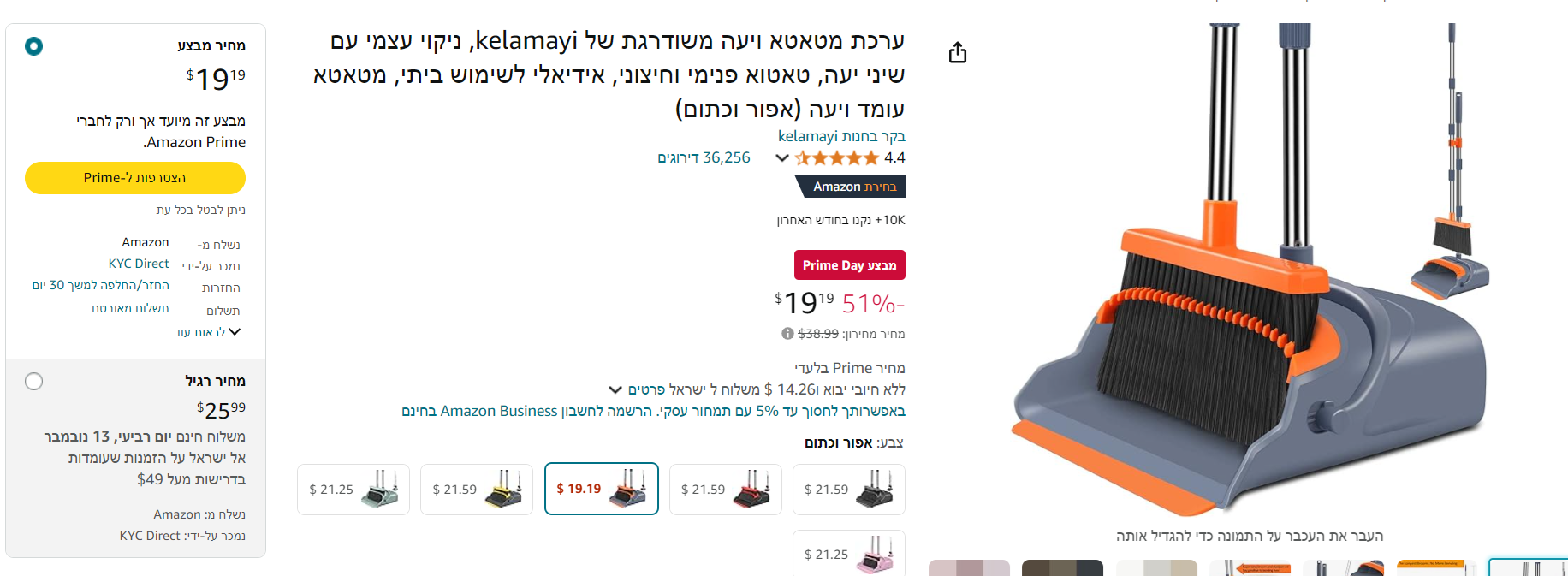Expand shipping details to Israel dropdown
This screenshot has height=576, width=1568.
pos(615,389)
